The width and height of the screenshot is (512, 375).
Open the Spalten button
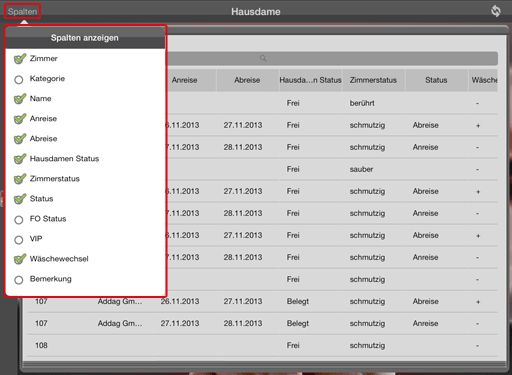[22, 11]
